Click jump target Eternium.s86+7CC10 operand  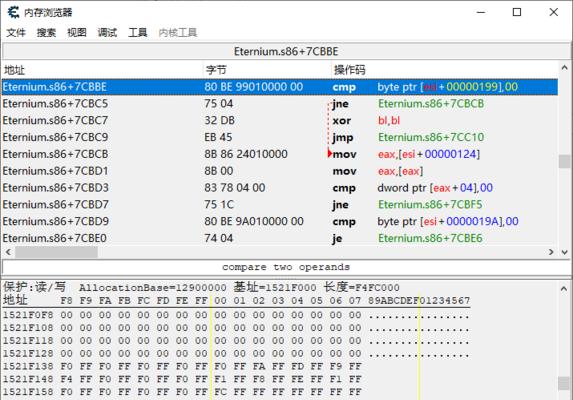pos(431,137)
